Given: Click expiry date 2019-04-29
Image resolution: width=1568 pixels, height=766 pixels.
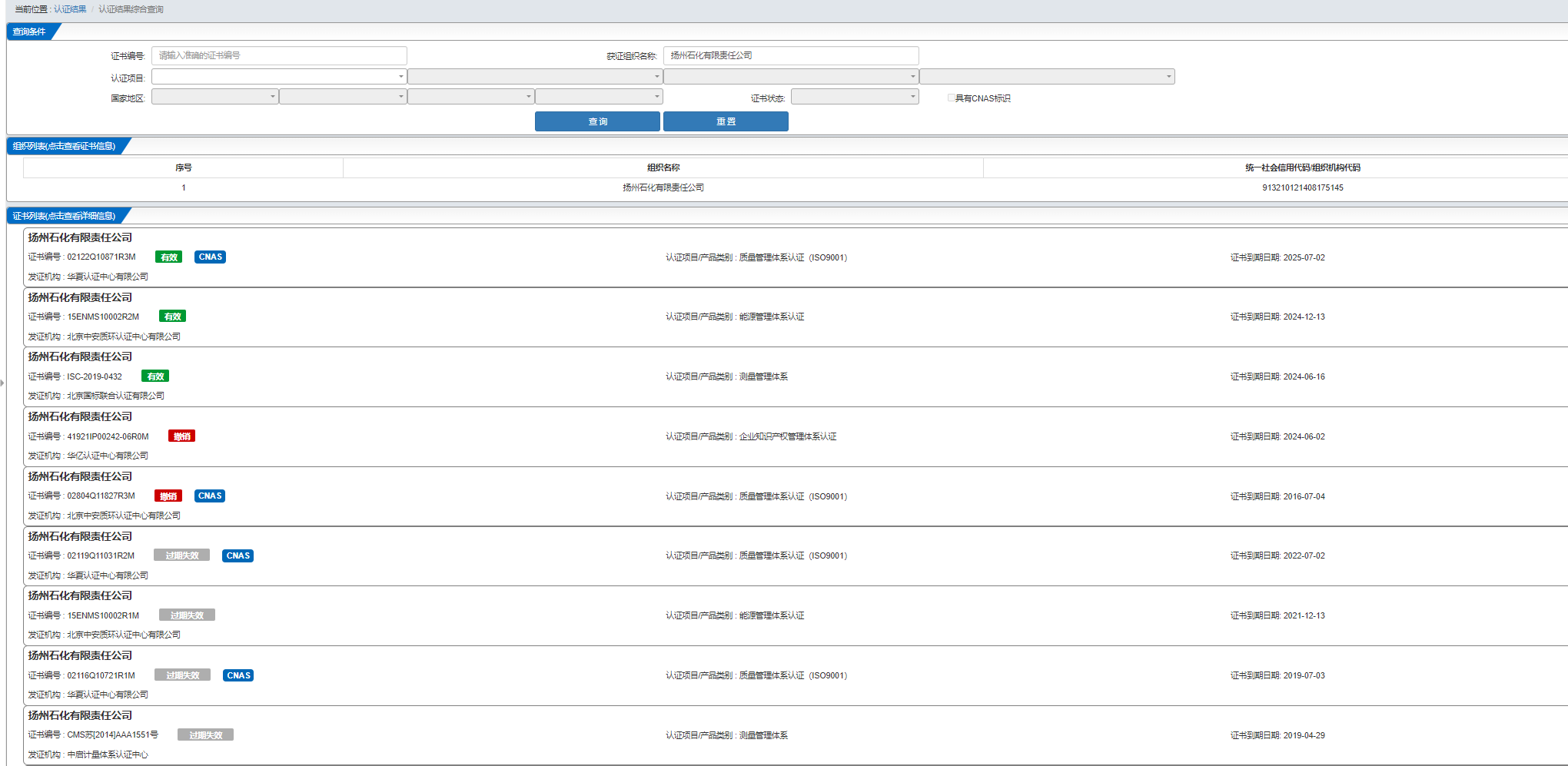Looking at the screenshot, I should (x=1304, y=735).
